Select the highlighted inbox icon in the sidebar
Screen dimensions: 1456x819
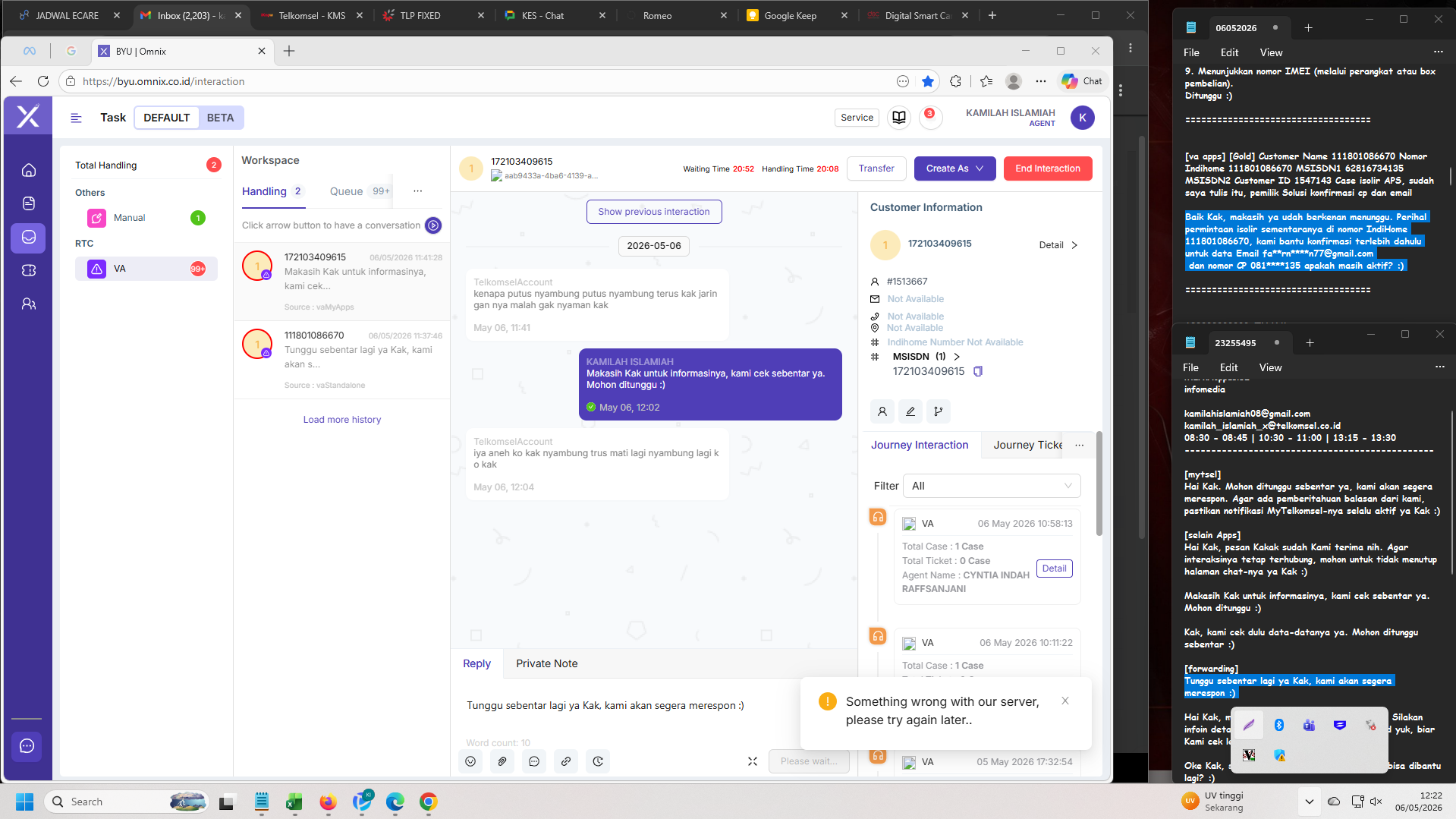(29, 237)
